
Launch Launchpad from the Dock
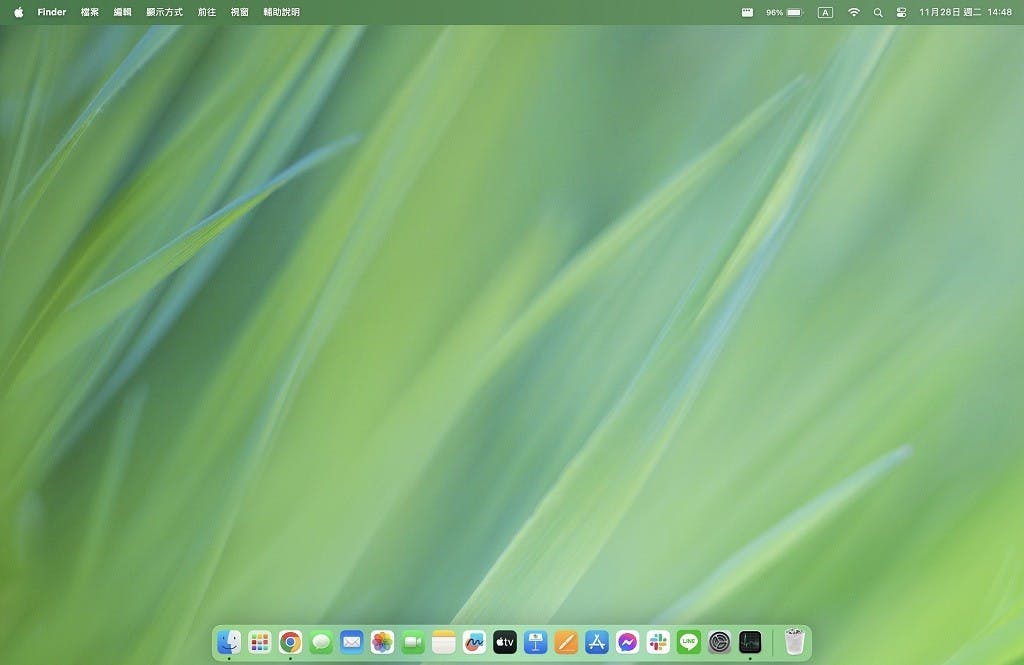[260, 642]
